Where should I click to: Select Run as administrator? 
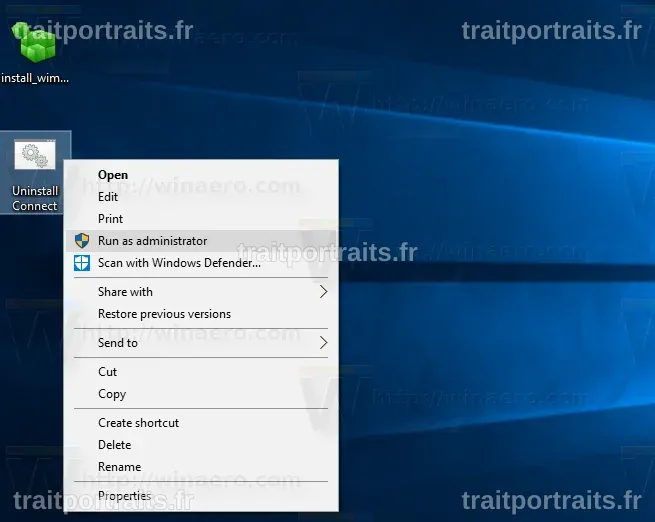pos(202,241)
